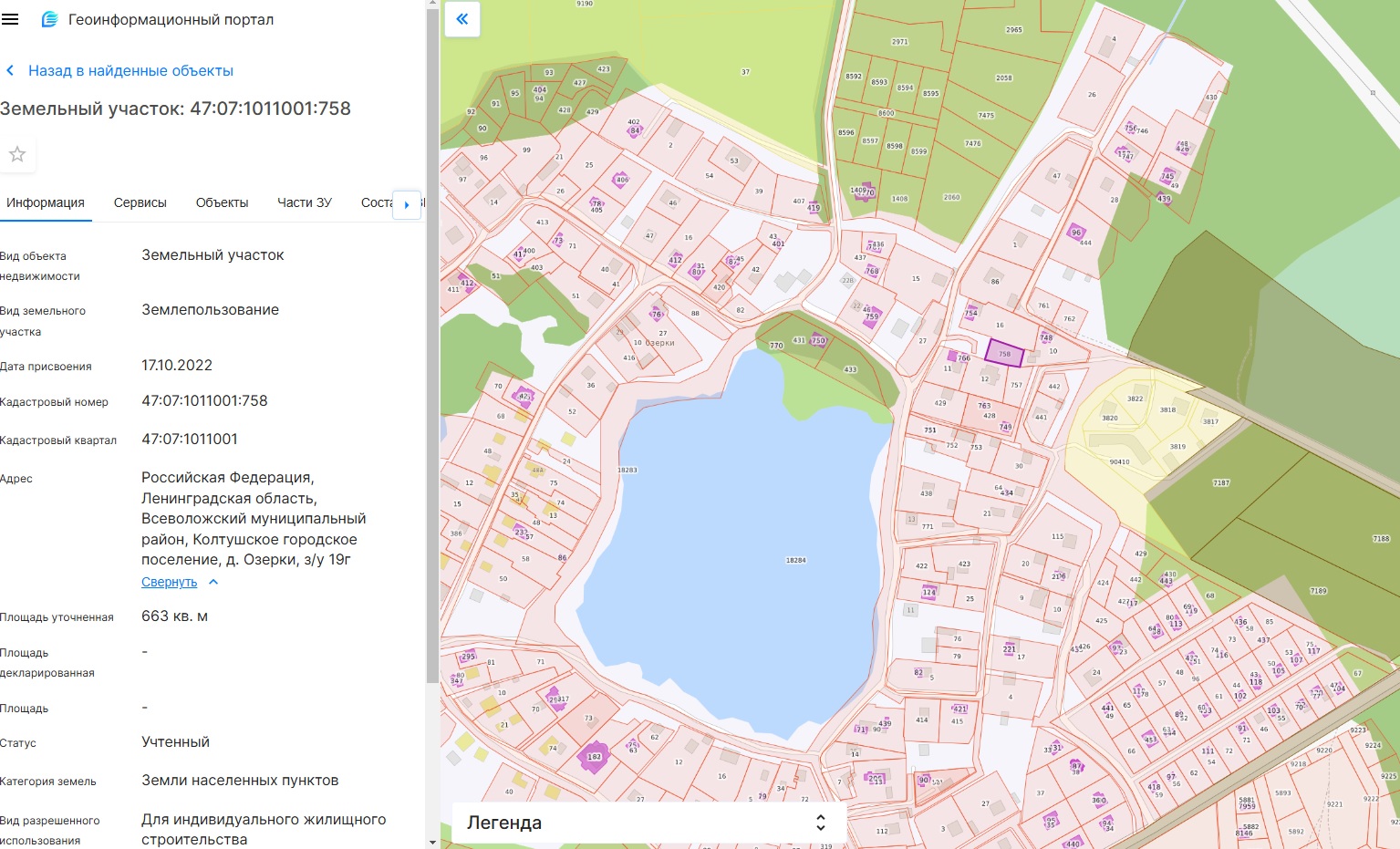Open the Сервисы tab
1400x849 pixels.
click(140, 202)
